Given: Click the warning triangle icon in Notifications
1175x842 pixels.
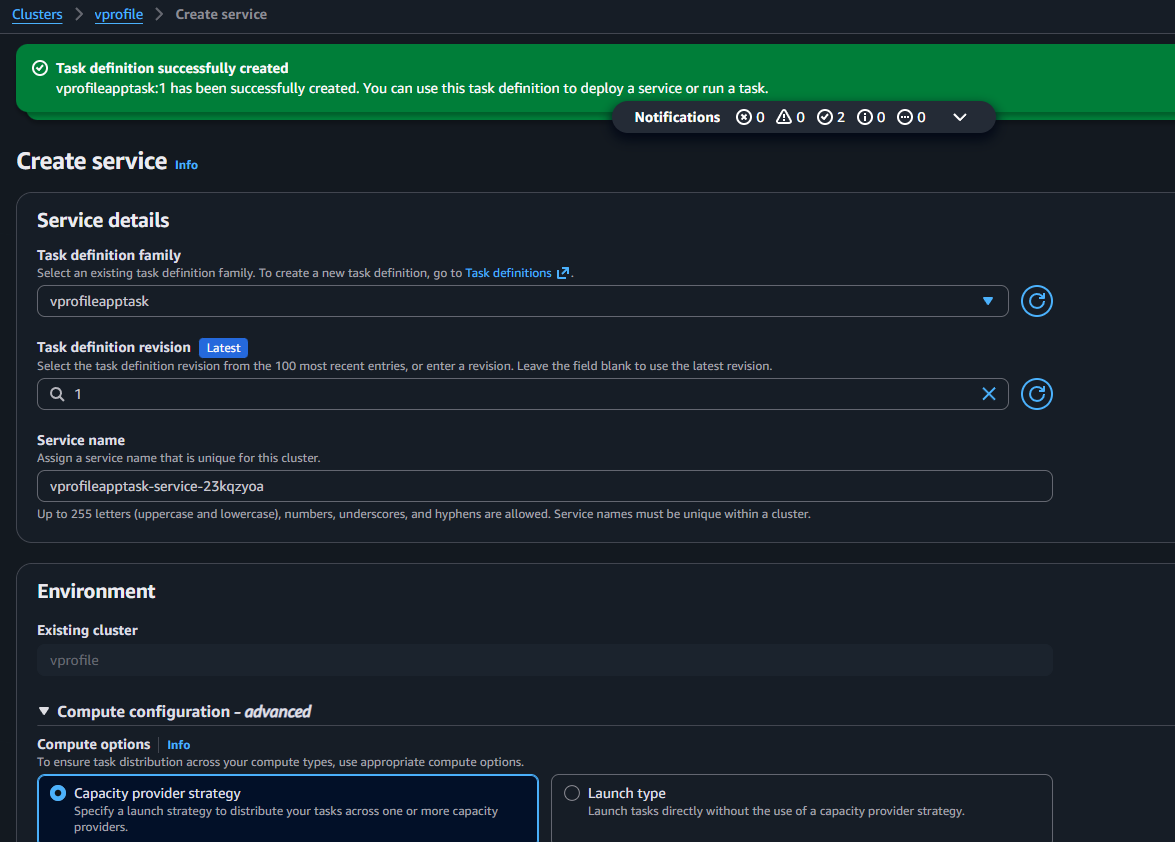Looking at the screenshot, I should point(784,117).
